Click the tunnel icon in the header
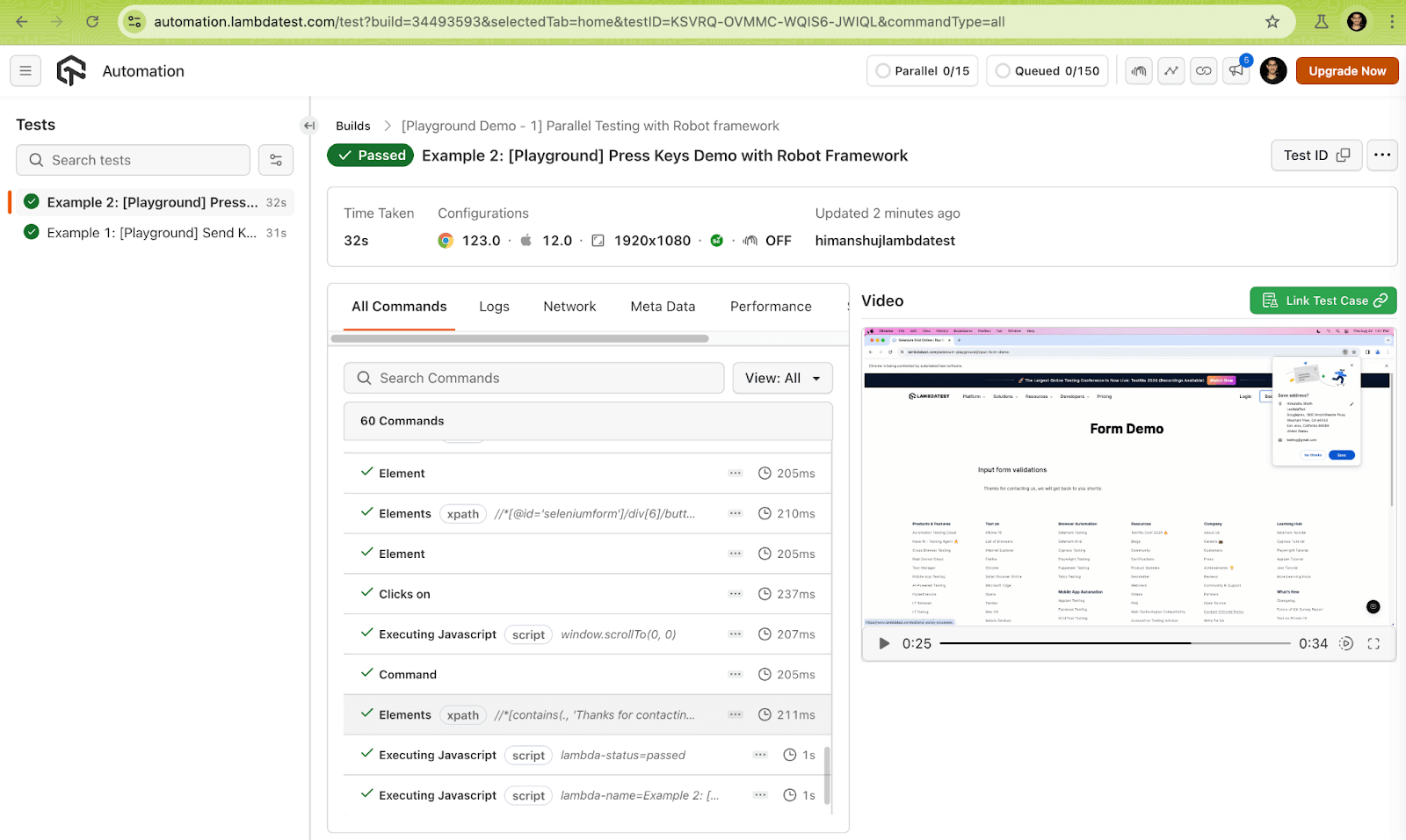The image size is (1406, 840). (x=1139, y=71)
